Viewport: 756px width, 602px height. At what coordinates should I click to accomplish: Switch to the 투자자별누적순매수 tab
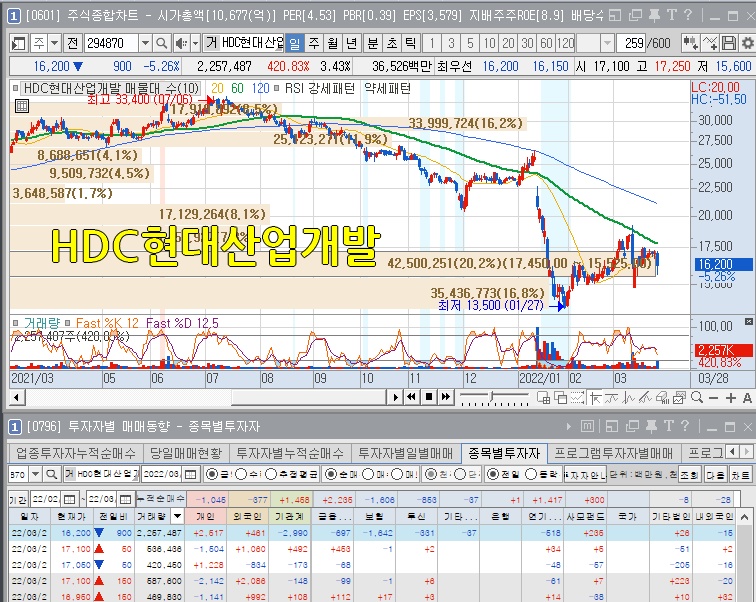(x=290, y=453)
